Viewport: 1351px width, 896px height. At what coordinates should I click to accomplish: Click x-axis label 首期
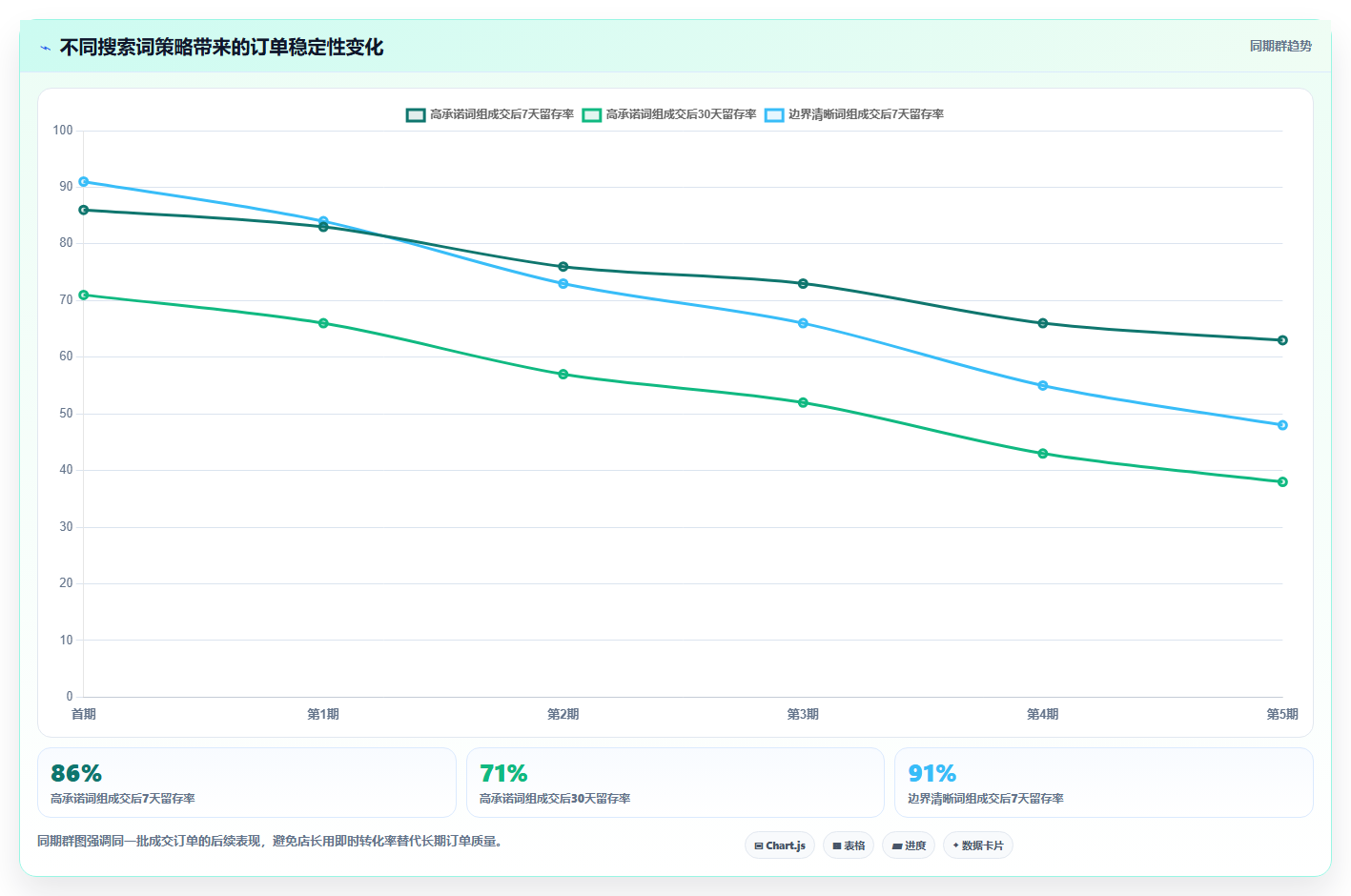tap(84, 714)
